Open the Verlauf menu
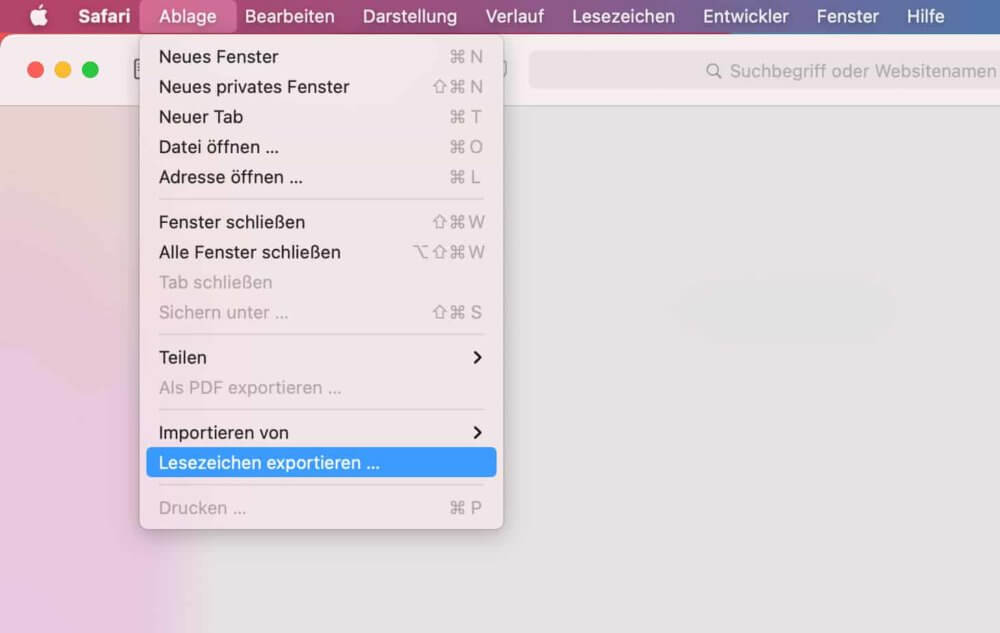This screenshot has height=633, width=1000. (x=515, y=16)
